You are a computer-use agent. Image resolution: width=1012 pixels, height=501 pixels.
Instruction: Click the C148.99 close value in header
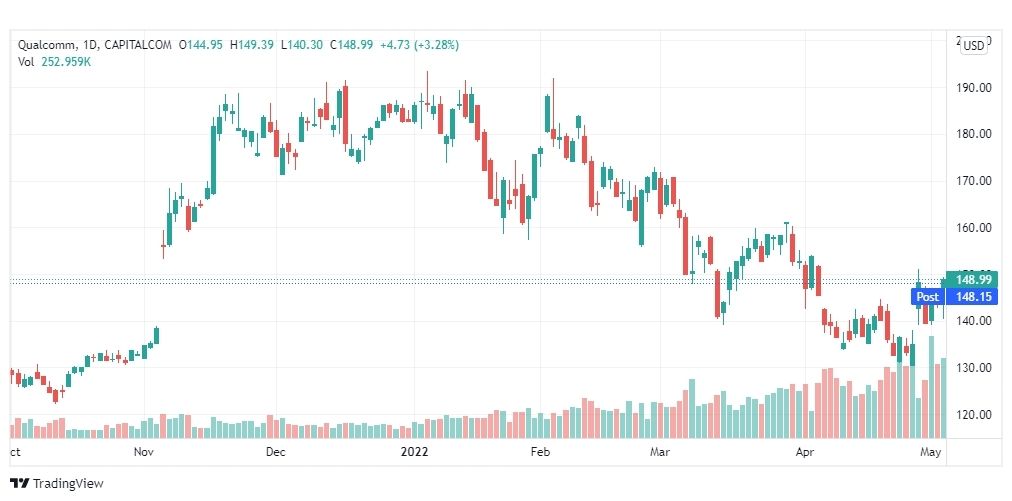pos(351,45)
